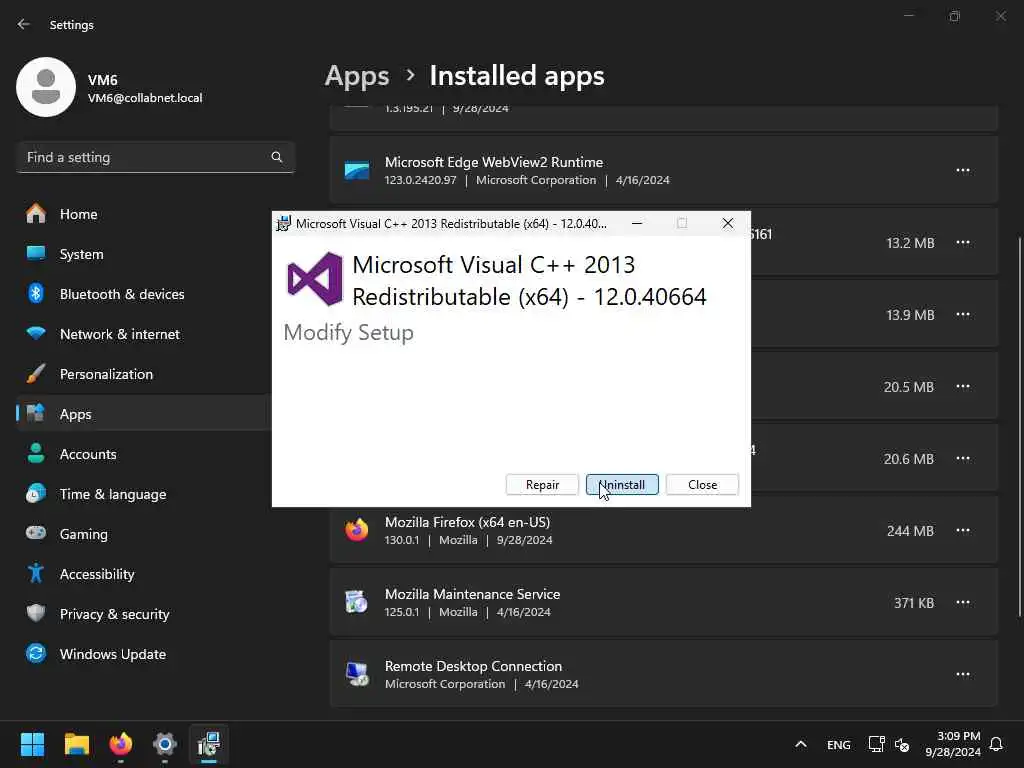
Task: Open the Personalization settings page
Action: click(106, 374)
